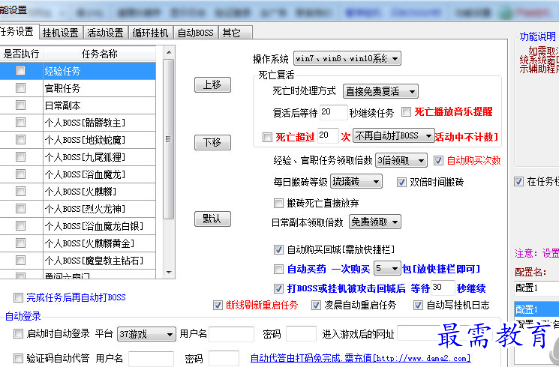Viewport: 559px width, 367px height.
Task: Enable the 自动买药 checkbox
Action: point(278,269)
